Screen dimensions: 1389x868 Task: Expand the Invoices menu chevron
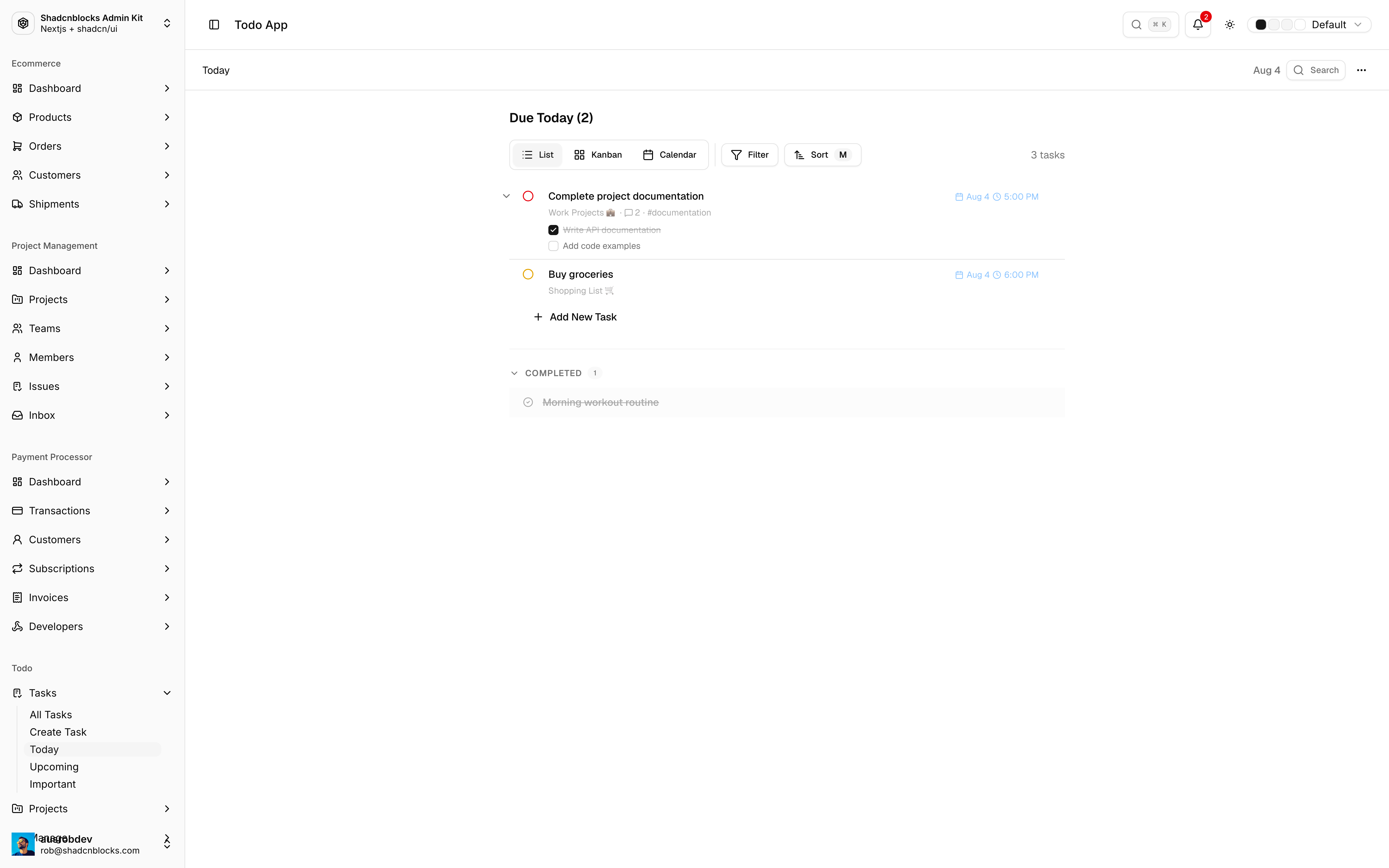pyautogui.click(x=167, y=598)
